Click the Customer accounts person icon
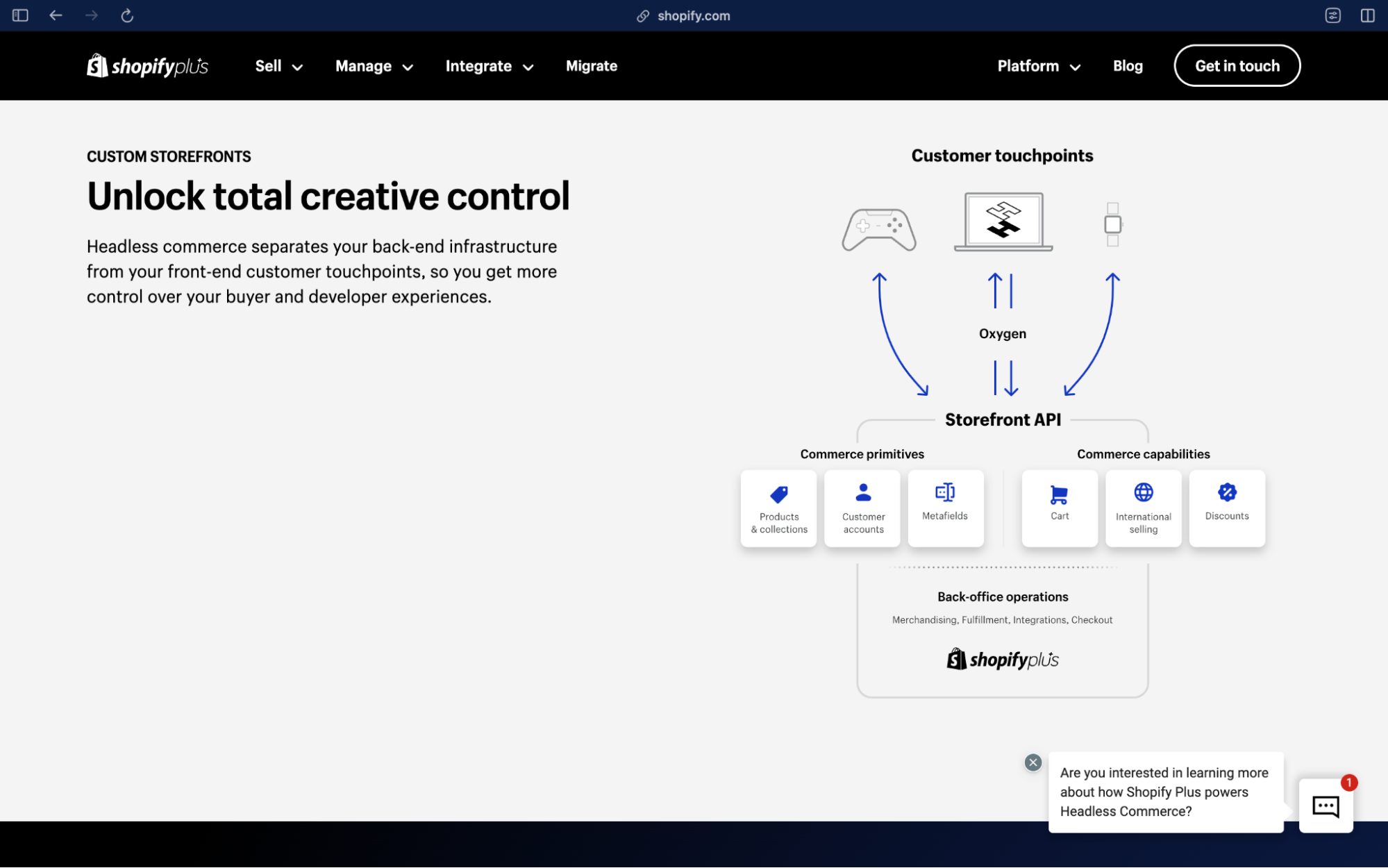1388x868 pixels. click(863, 492)
